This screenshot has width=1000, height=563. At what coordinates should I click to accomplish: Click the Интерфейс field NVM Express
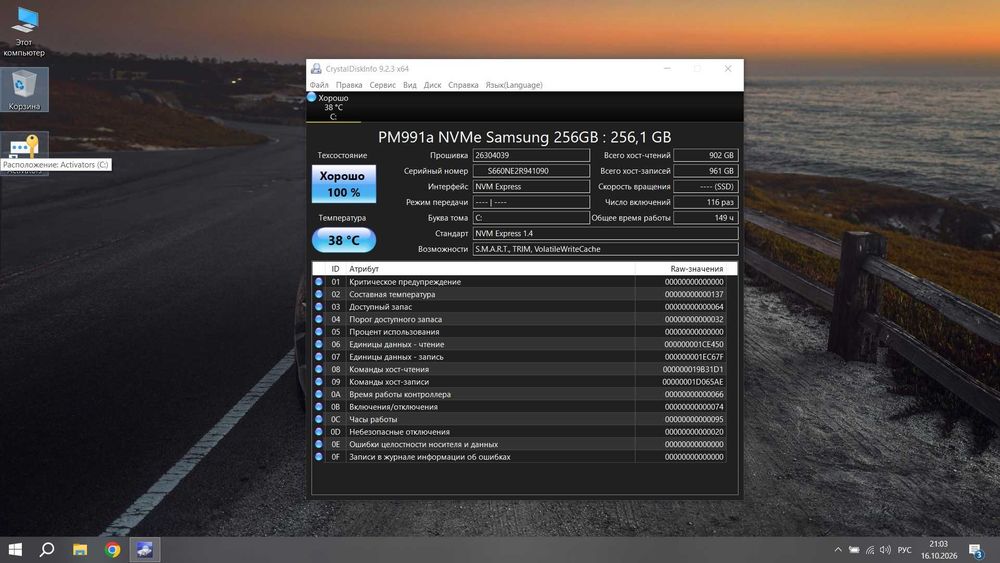(x=531, y=186)
